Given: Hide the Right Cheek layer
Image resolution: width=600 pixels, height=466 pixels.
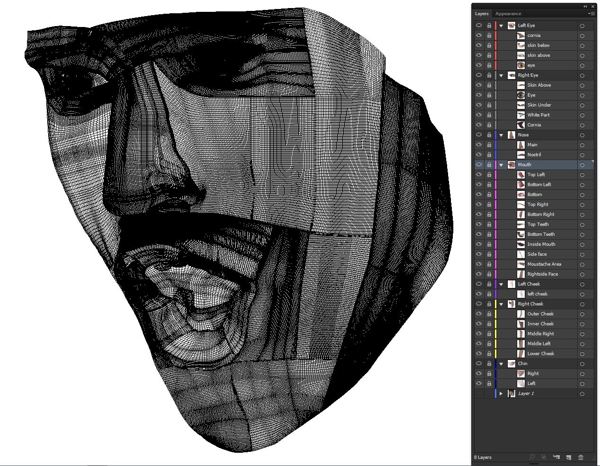Looking at the screenshot, I should coord(479,304).
